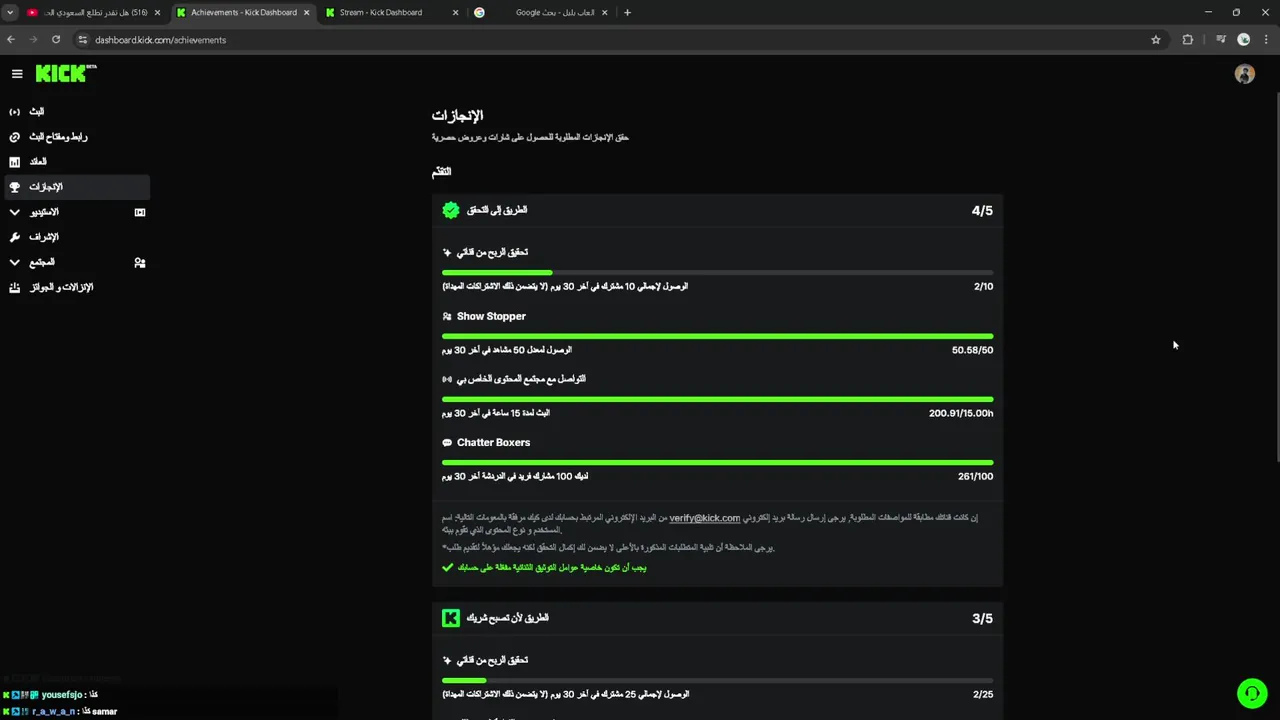Open stream link and key page
1280x720 pixels.
57,137
